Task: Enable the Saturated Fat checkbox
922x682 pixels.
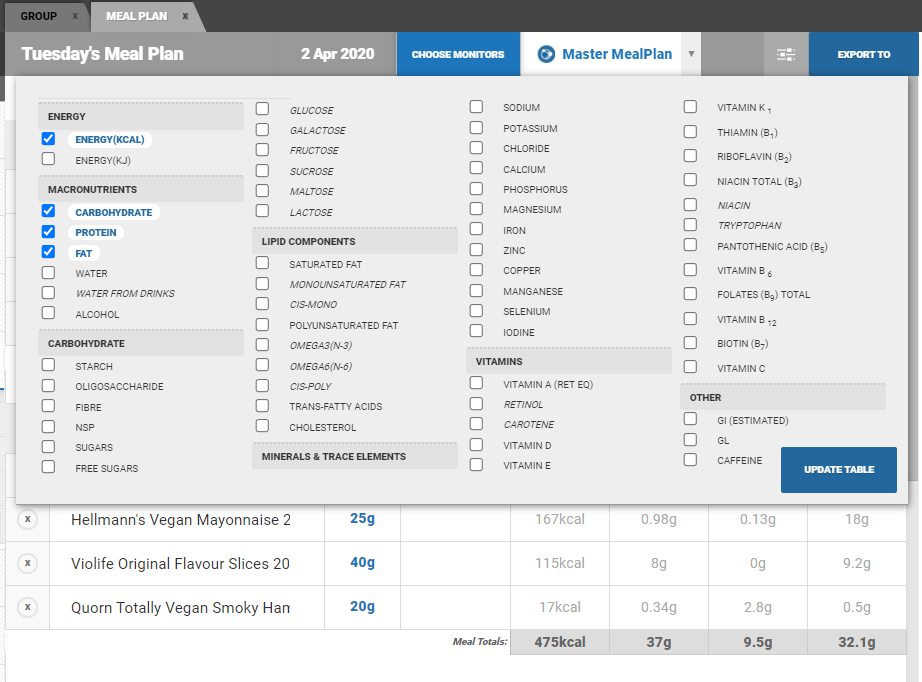Action: coord(262,263)
